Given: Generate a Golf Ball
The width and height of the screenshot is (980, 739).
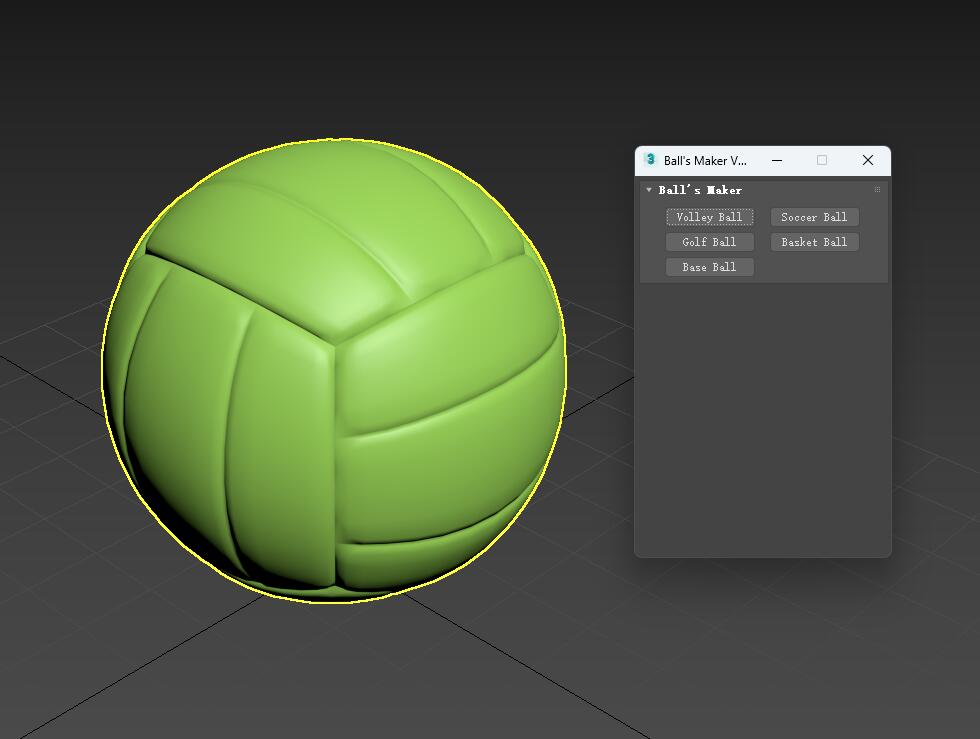Looking at the screenshot, I should tap(709, 242).
